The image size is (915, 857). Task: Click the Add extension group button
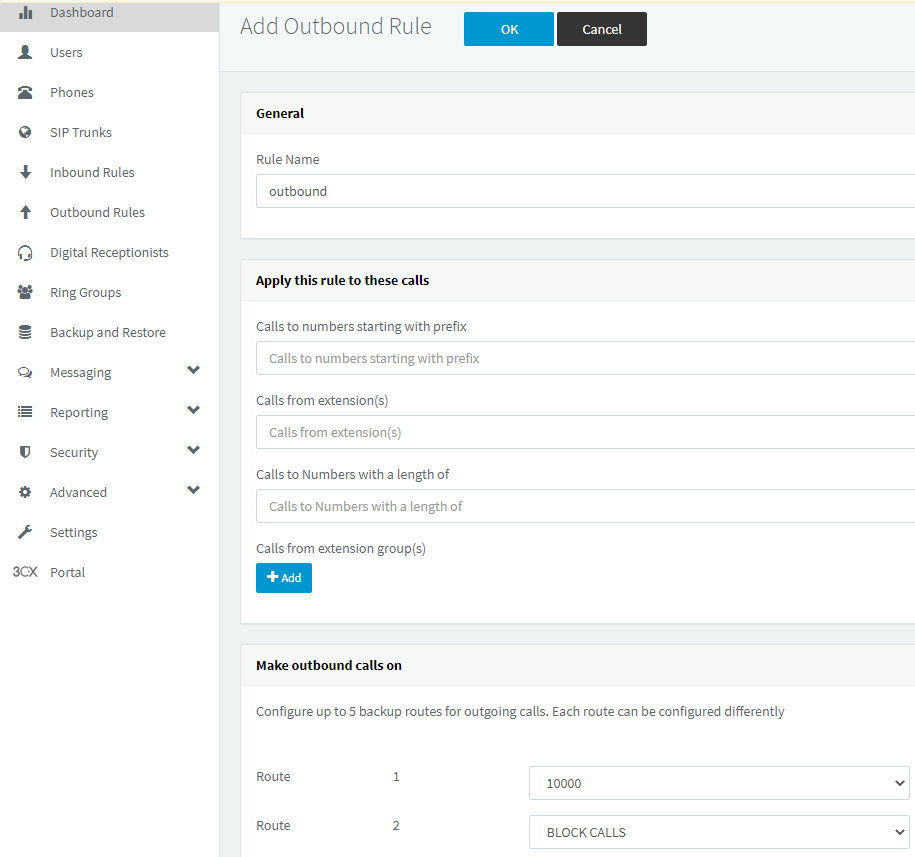point(284,578)
